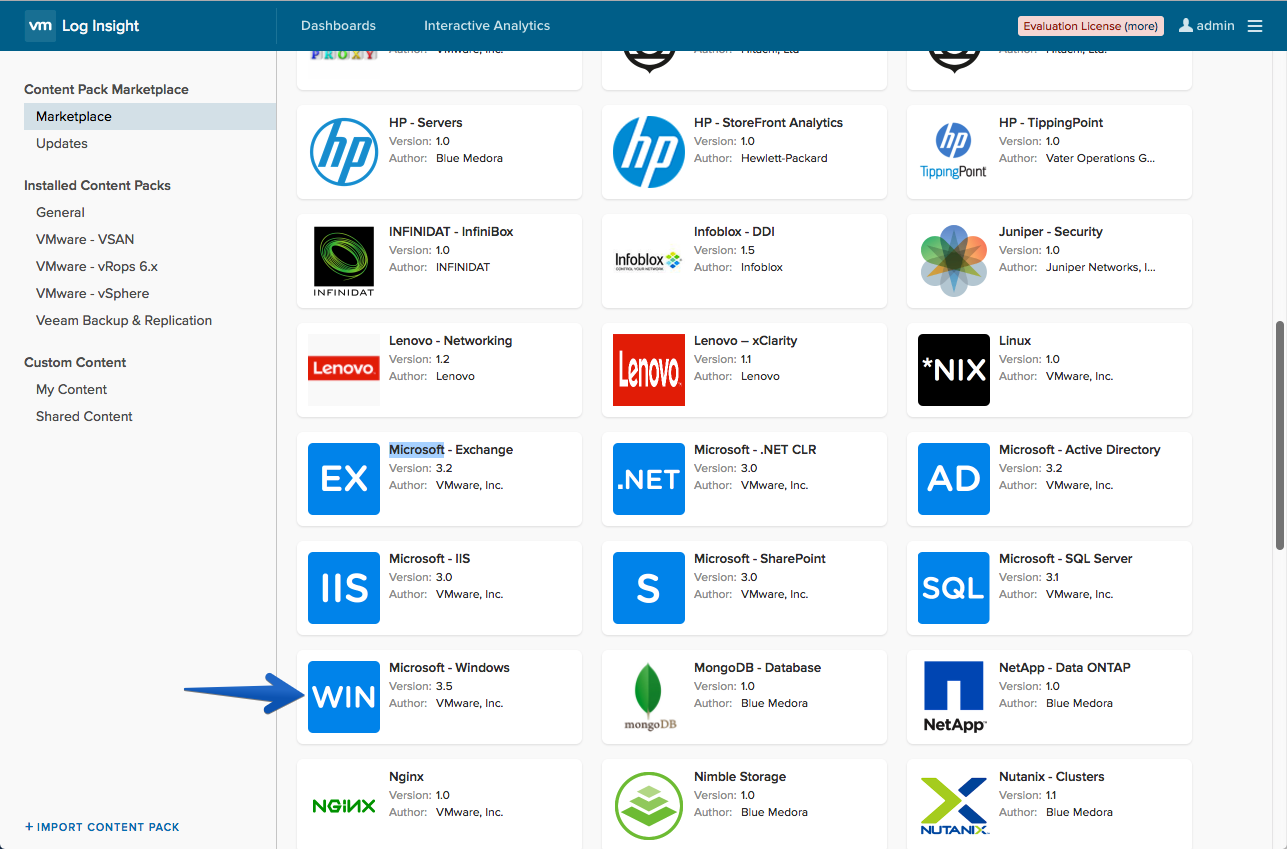Screen dimensions: 1287x849
Task: Open the Dashboards tab
Action: (x=338, y=26)
